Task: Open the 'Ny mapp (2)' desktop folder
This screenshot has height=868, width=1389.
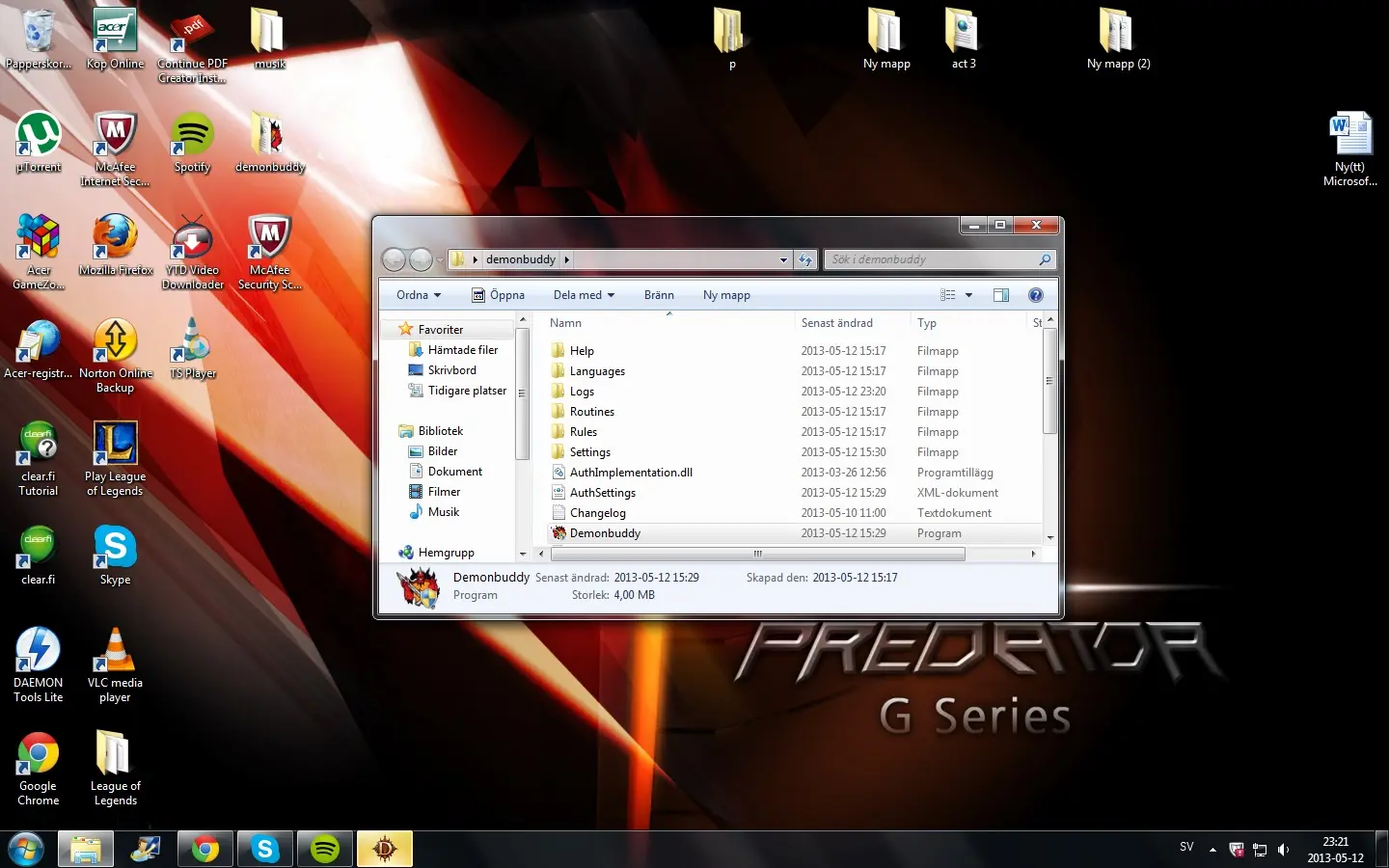Action: point(1118,40)
